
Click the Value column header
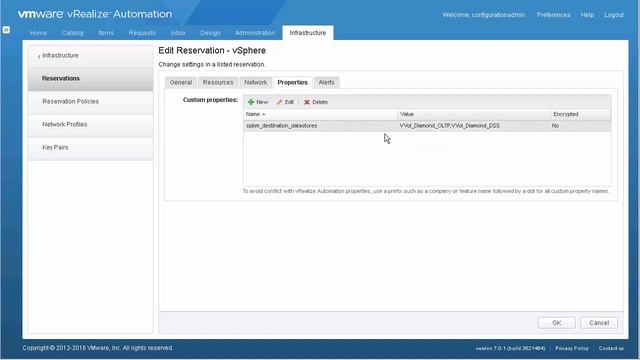pyautogui.click(x=473, y=114)
